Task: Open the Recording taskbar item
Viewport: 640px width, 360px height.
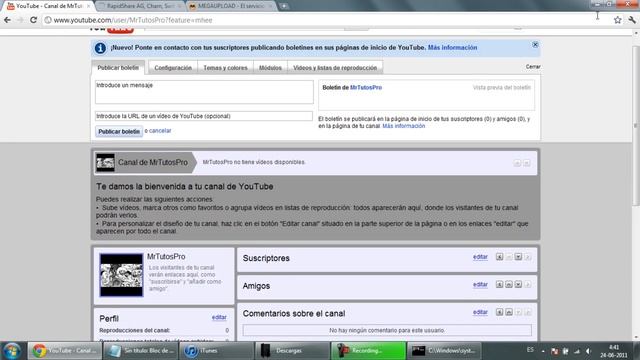Action: (x=368, y=351)
